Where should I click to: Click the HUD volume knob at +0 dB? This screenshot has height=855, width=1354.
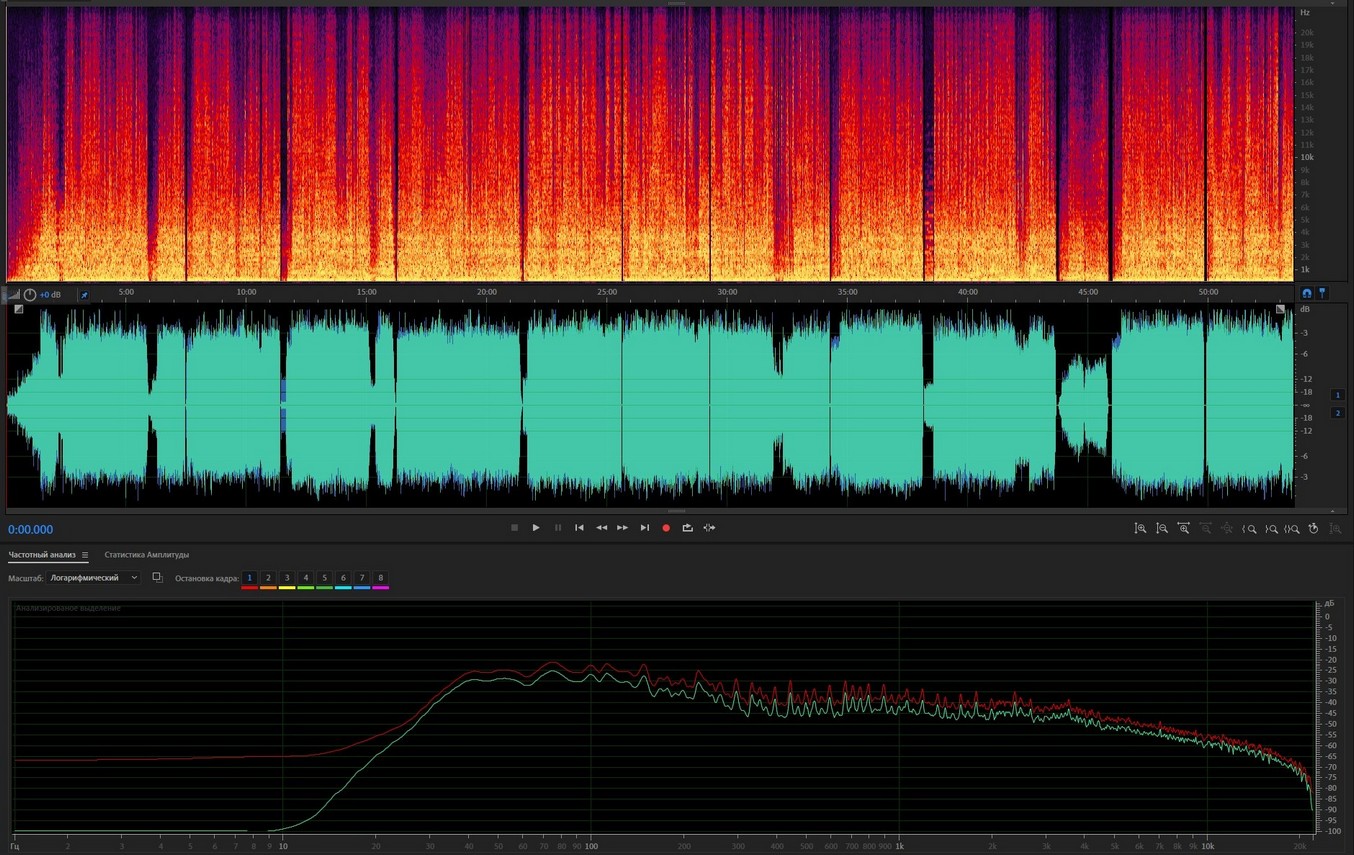click(30, 295)
